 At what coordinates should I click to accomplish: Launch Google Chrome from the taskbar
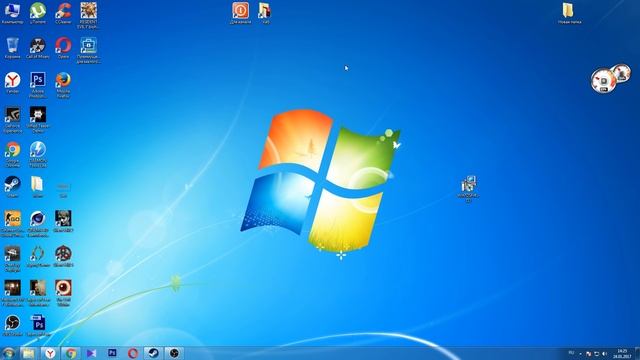click(71, 353)
